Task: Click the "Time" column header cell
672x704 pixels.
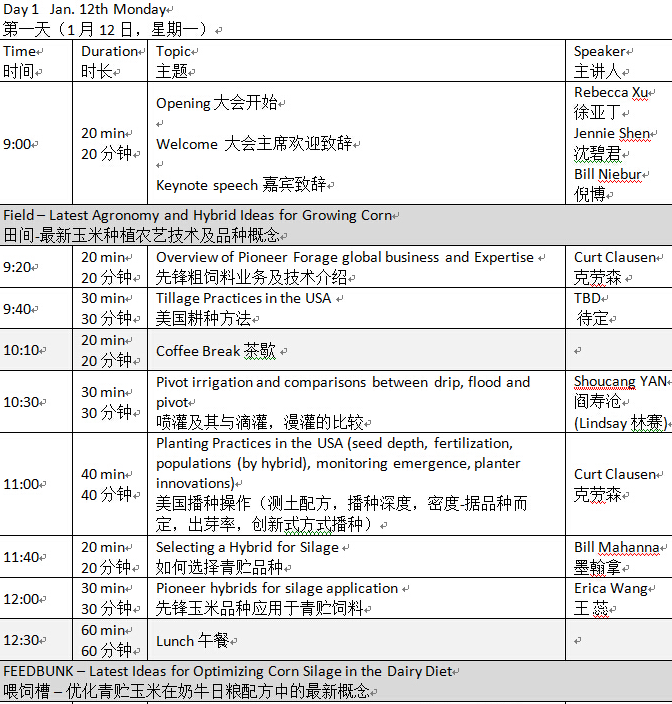Action: click(20, 51)
